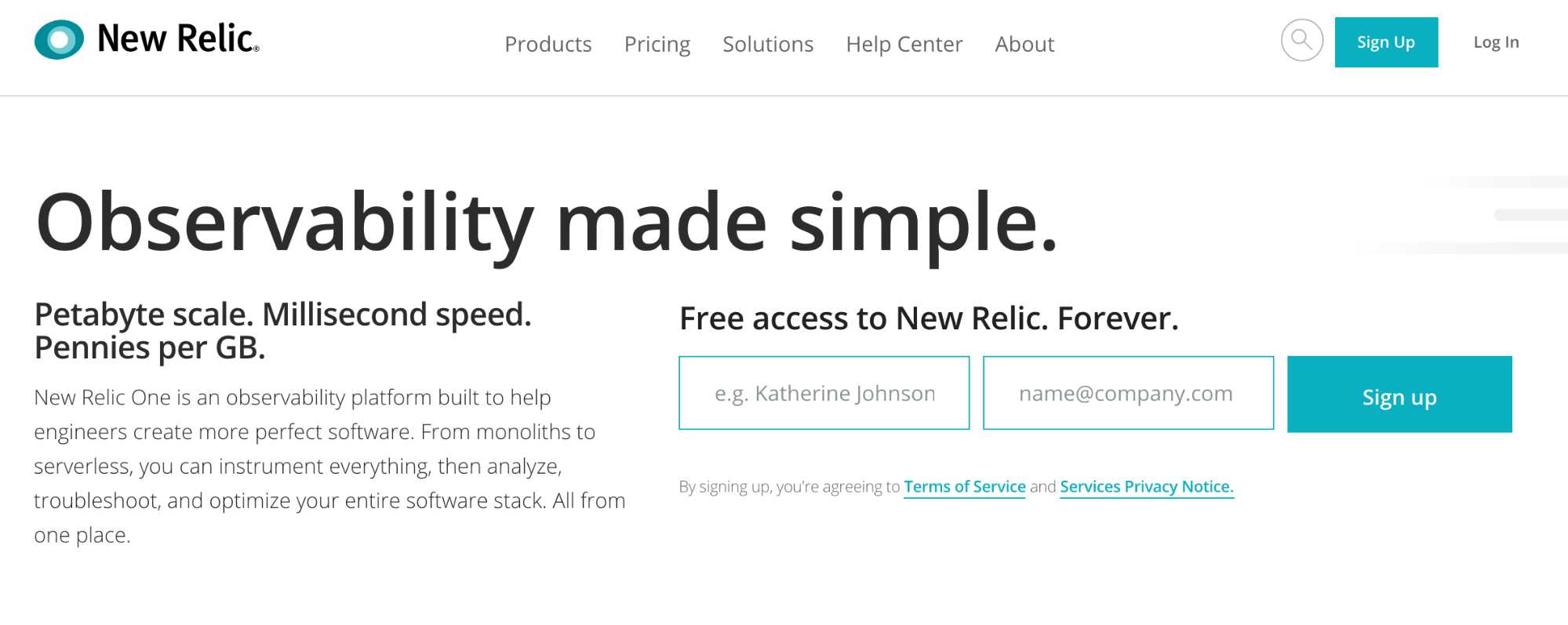This screenshot has height=625, width=1568.
Task: Open the About menu item
Action: pos(1024,44)
